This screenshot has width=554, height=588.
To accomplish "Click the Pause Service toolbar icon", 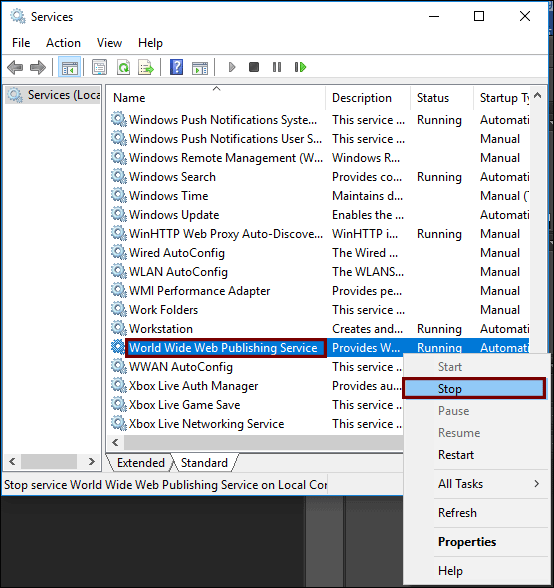I will tap(277, 67).
